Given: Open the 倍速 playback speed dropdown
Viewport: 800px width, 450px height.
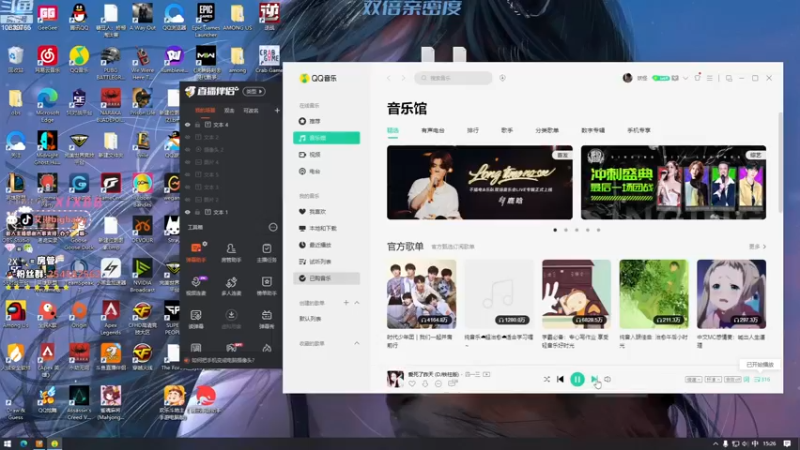Looking at the screenshot, I should pyautogui.click(x=693, y=380).
